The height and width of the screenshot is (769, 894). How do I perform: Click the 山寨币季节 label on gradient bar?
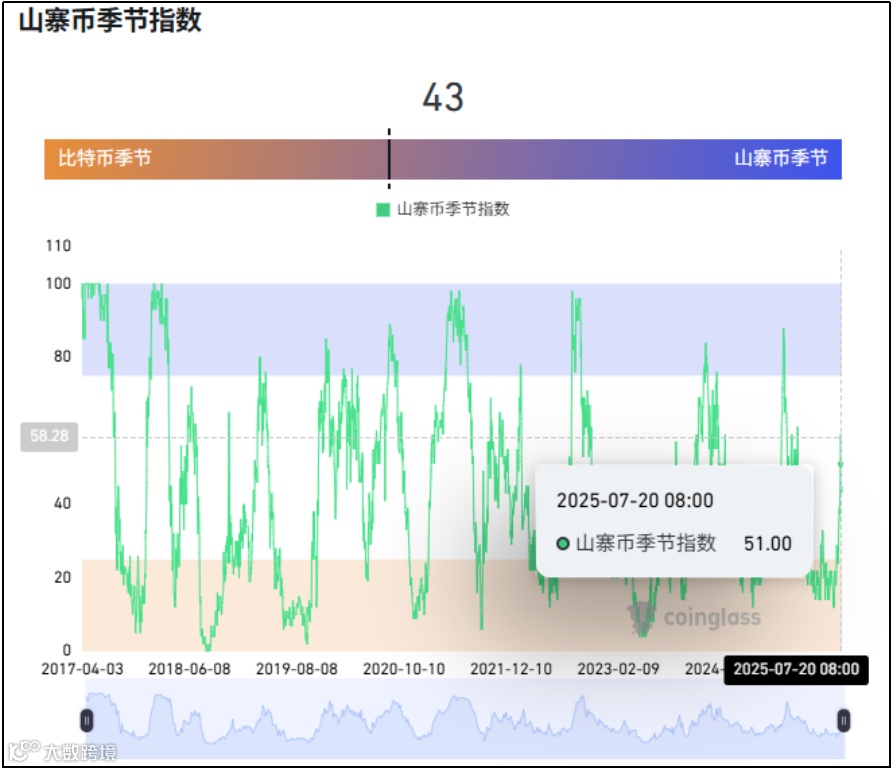click(x=781, y=158)
